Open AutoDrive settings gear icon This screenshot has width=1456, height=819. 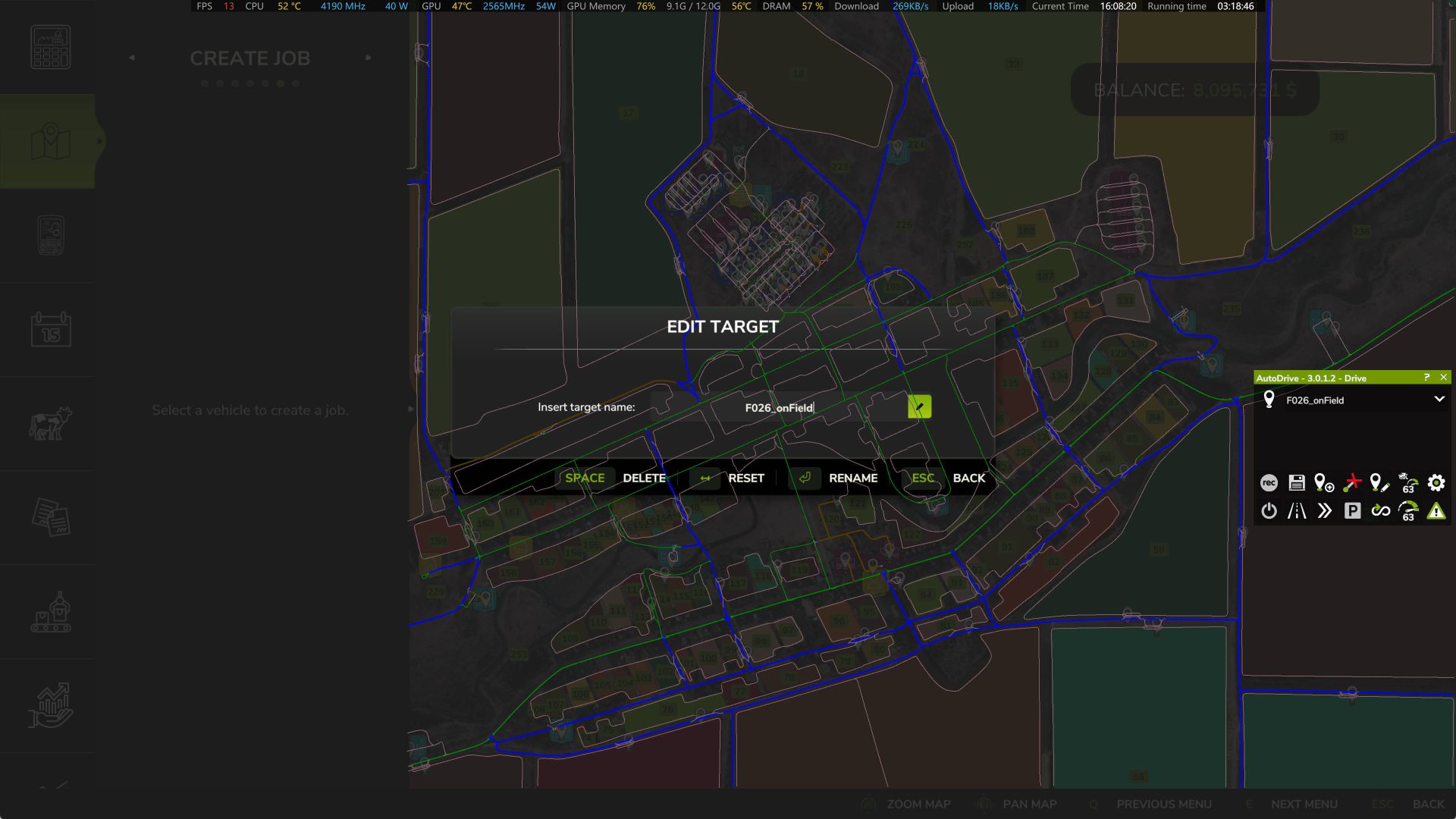(1436, 483)
